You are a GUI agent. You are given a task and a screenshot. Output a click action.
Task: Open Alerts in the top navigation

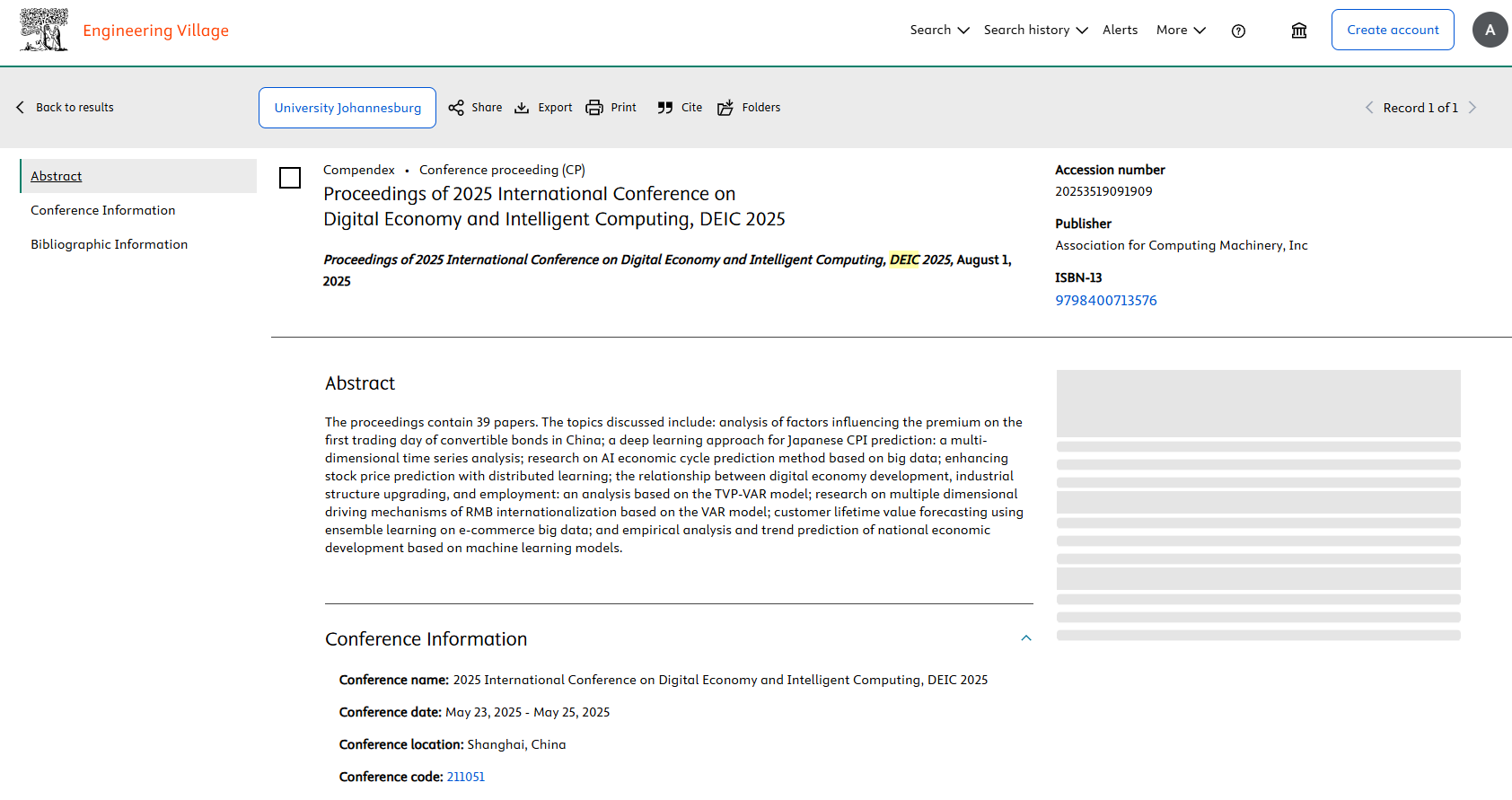click(1120, 30)
